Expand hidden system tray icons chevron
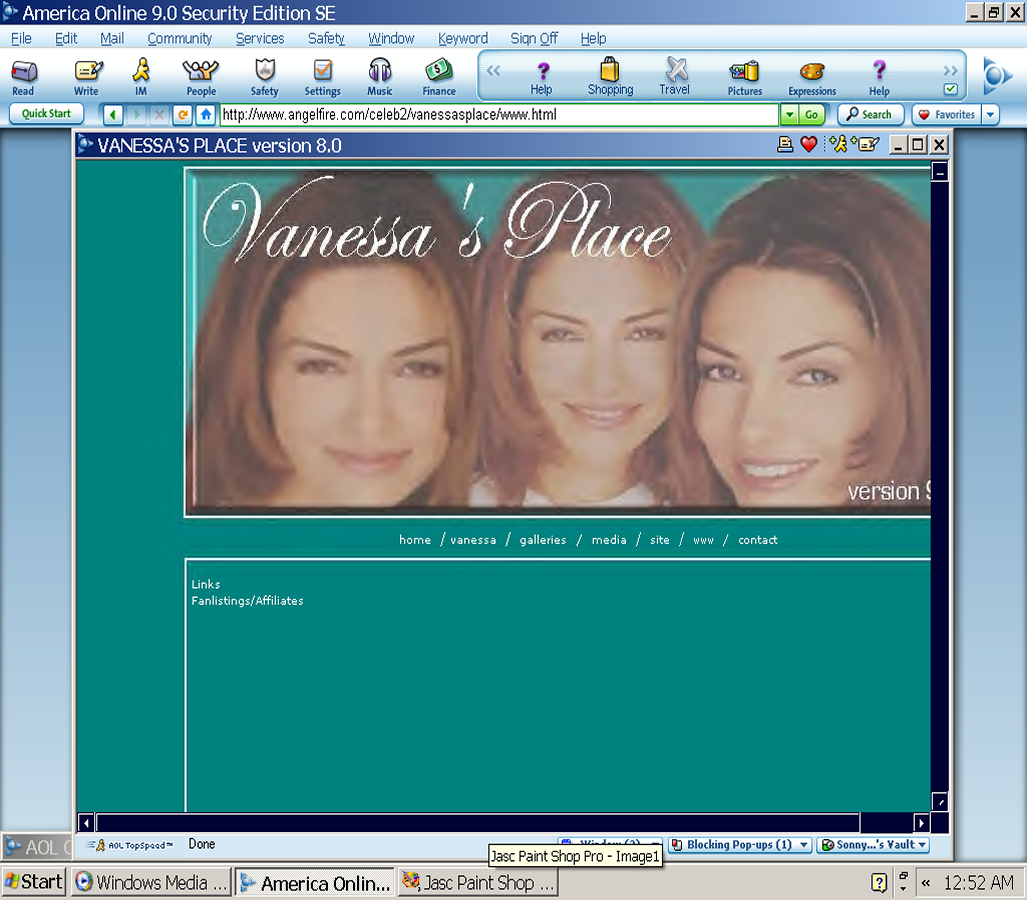The width and height of the screenshot is (1027, 900). [x=925, y=883]
